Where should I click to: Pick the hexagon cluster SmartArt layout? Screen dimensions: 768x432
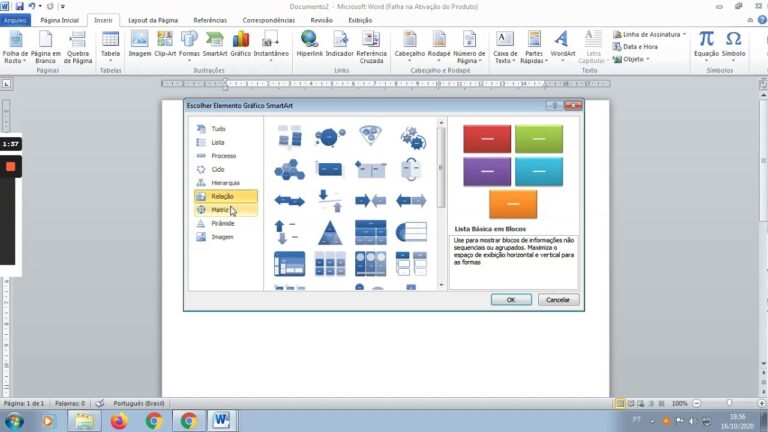pyautogui.click(x=289, y=169)
